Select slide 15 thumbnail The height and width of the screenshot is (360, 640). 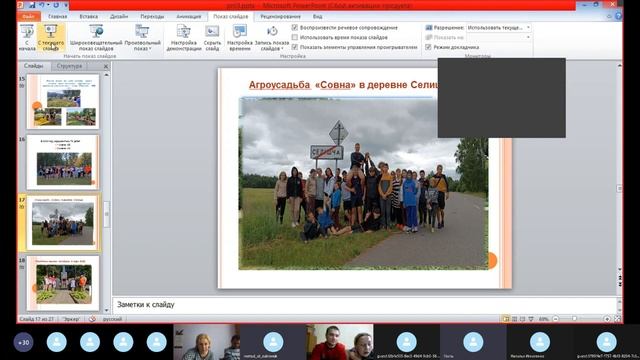[62, 101]
